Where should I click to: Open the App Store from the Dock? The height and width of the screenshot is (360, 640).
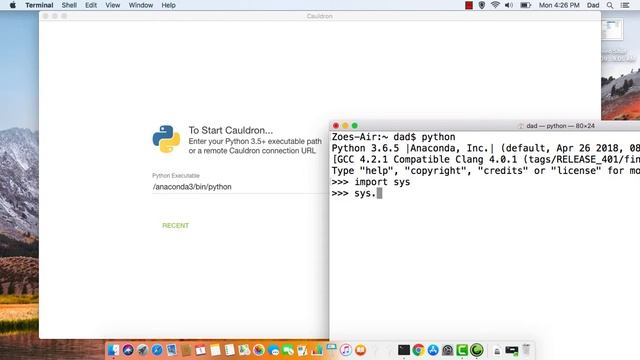click(x=433, y=350)
